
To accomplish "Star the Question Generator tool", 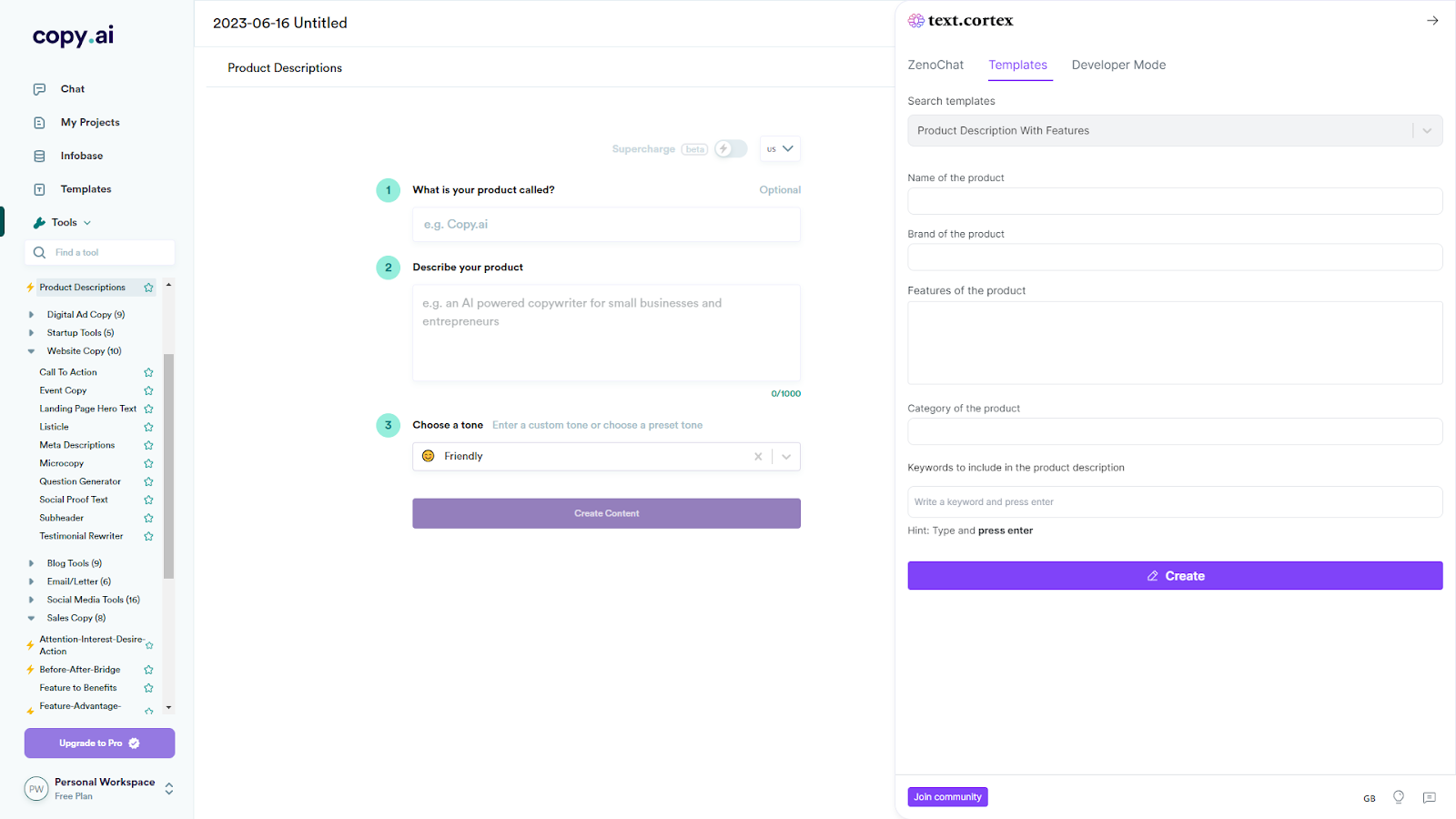I will point(148,481).
